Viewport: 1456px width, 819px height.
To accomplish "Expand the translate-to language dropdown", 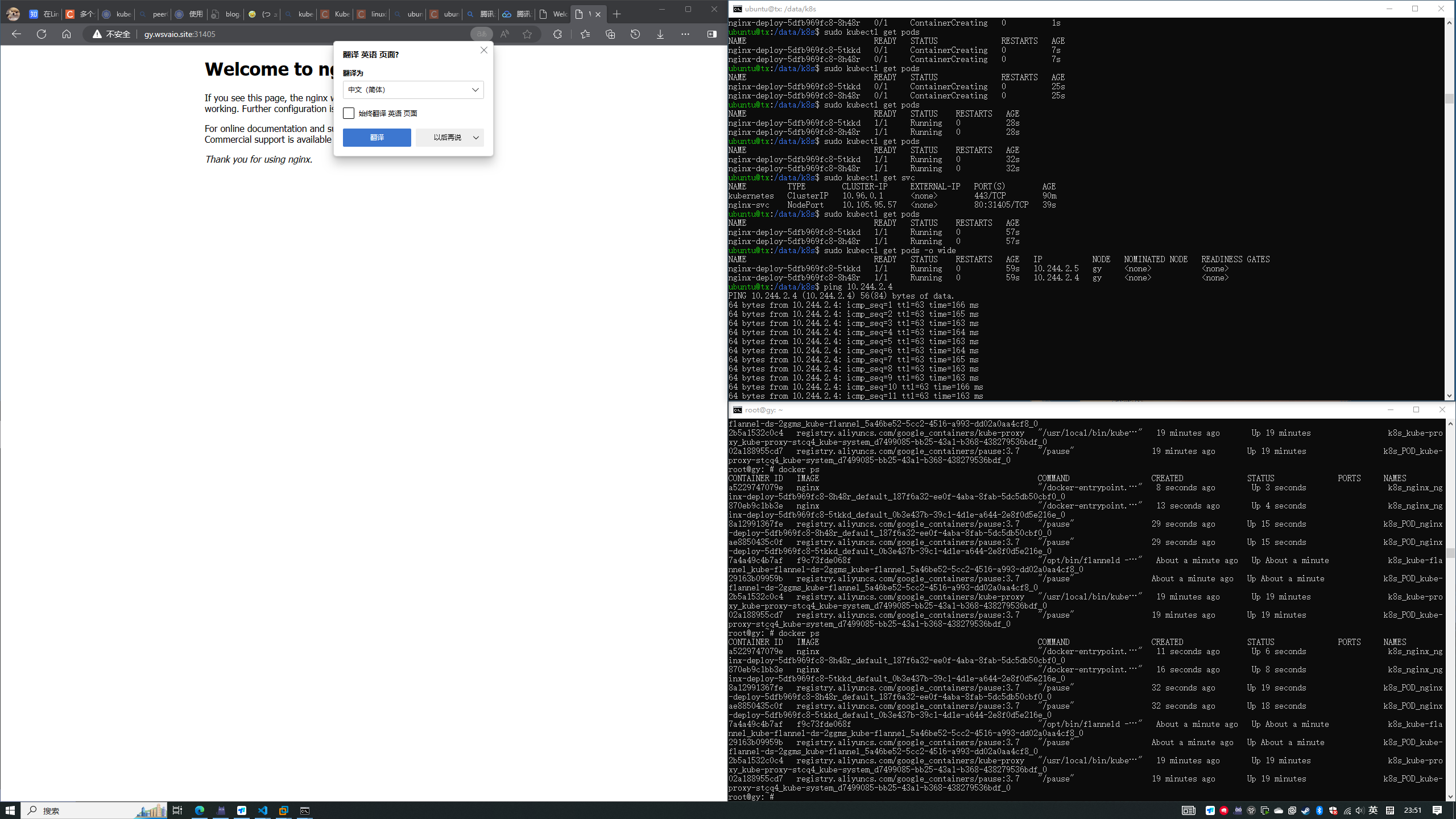I will click(413, 90).
